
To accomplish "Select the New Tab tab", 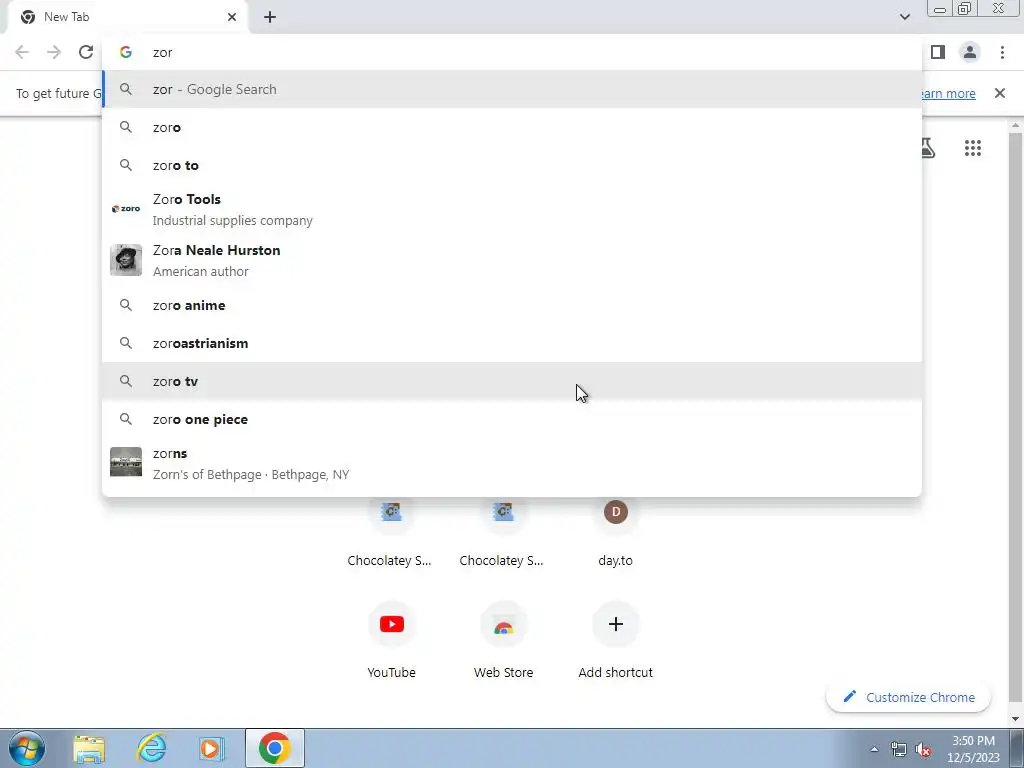I will tap(127, 17).
